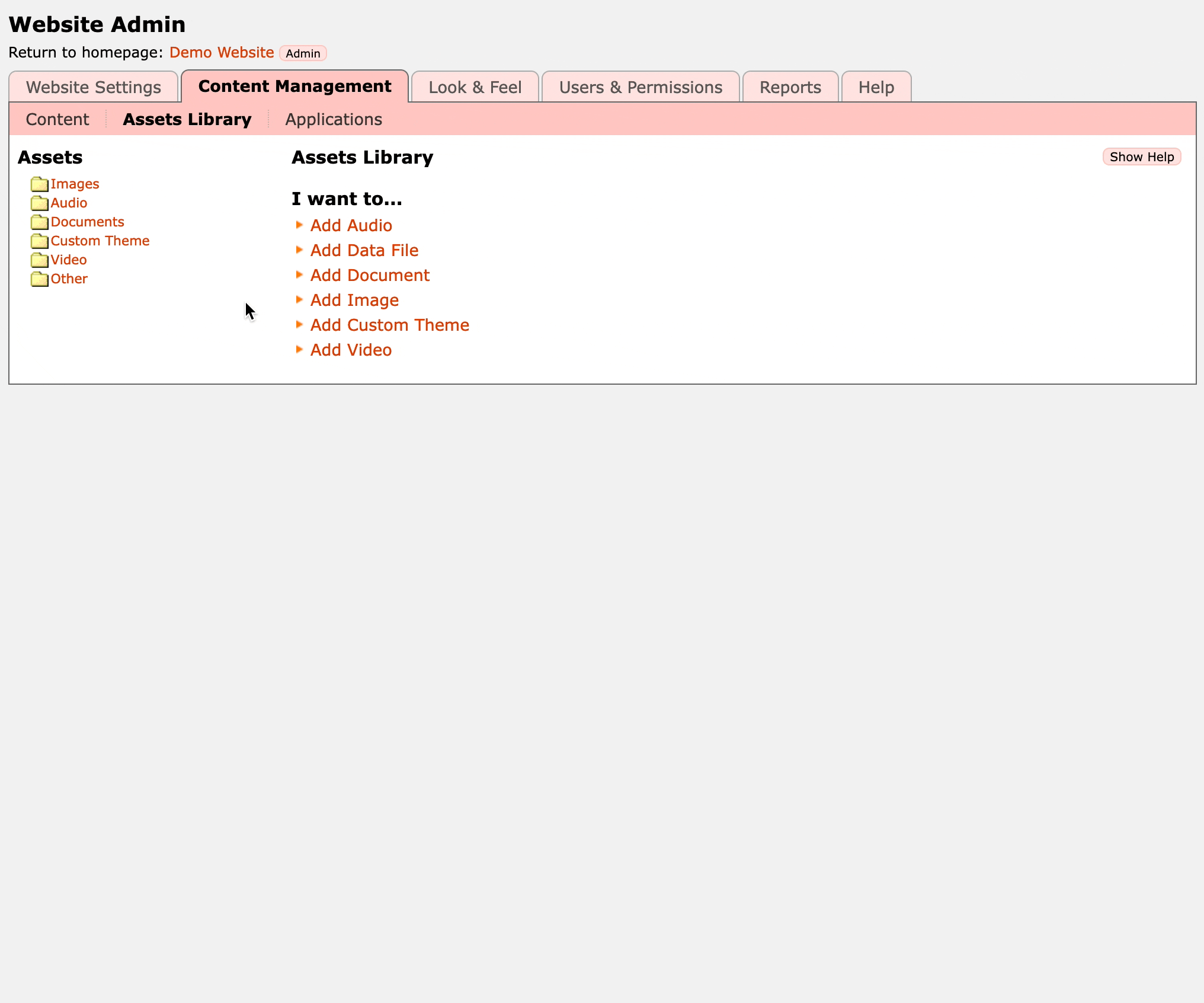Click the Documents folder icon
1204x1003 pixels.
[x=39, y=222]
